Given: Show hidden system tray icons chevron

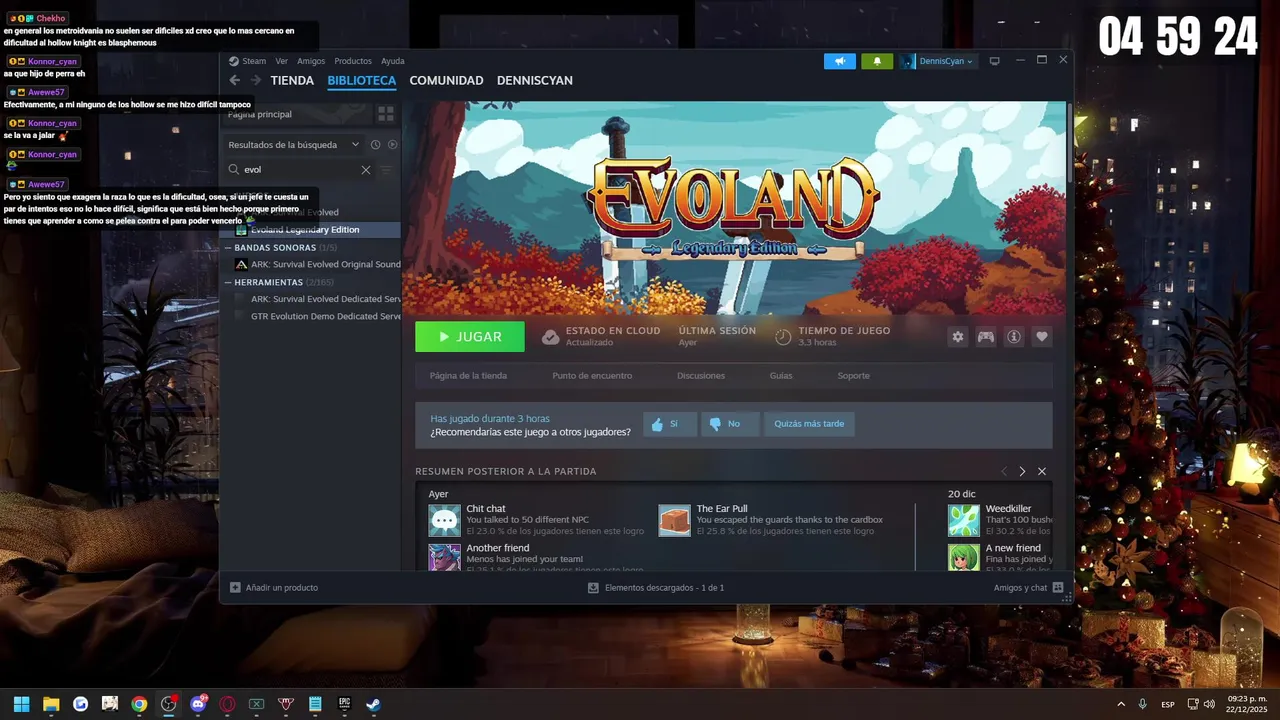Looking at the screenshot, I should (1120, 704).
